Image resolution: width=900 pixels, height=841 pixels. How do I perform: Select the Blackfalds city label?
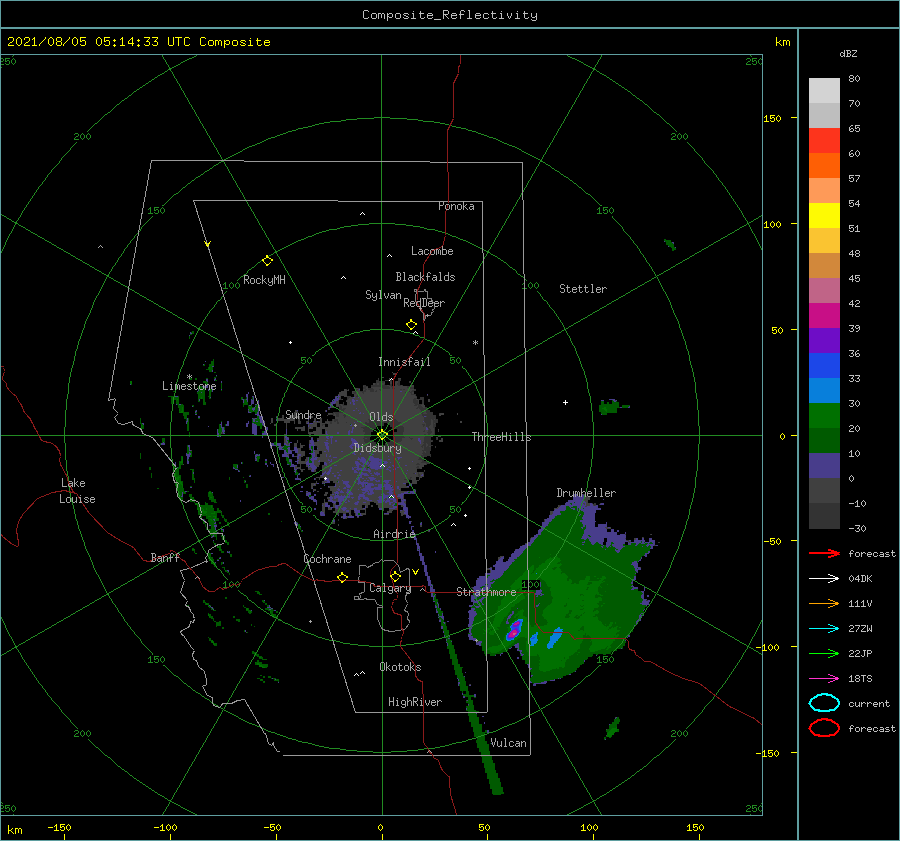click(x=425, y=277)
